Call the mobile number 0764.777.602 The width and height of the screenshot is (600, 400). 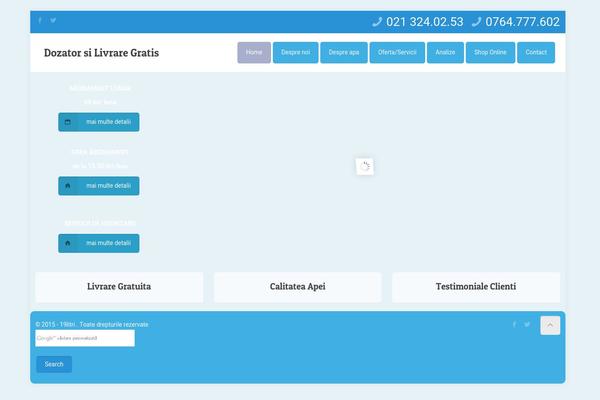522,22
